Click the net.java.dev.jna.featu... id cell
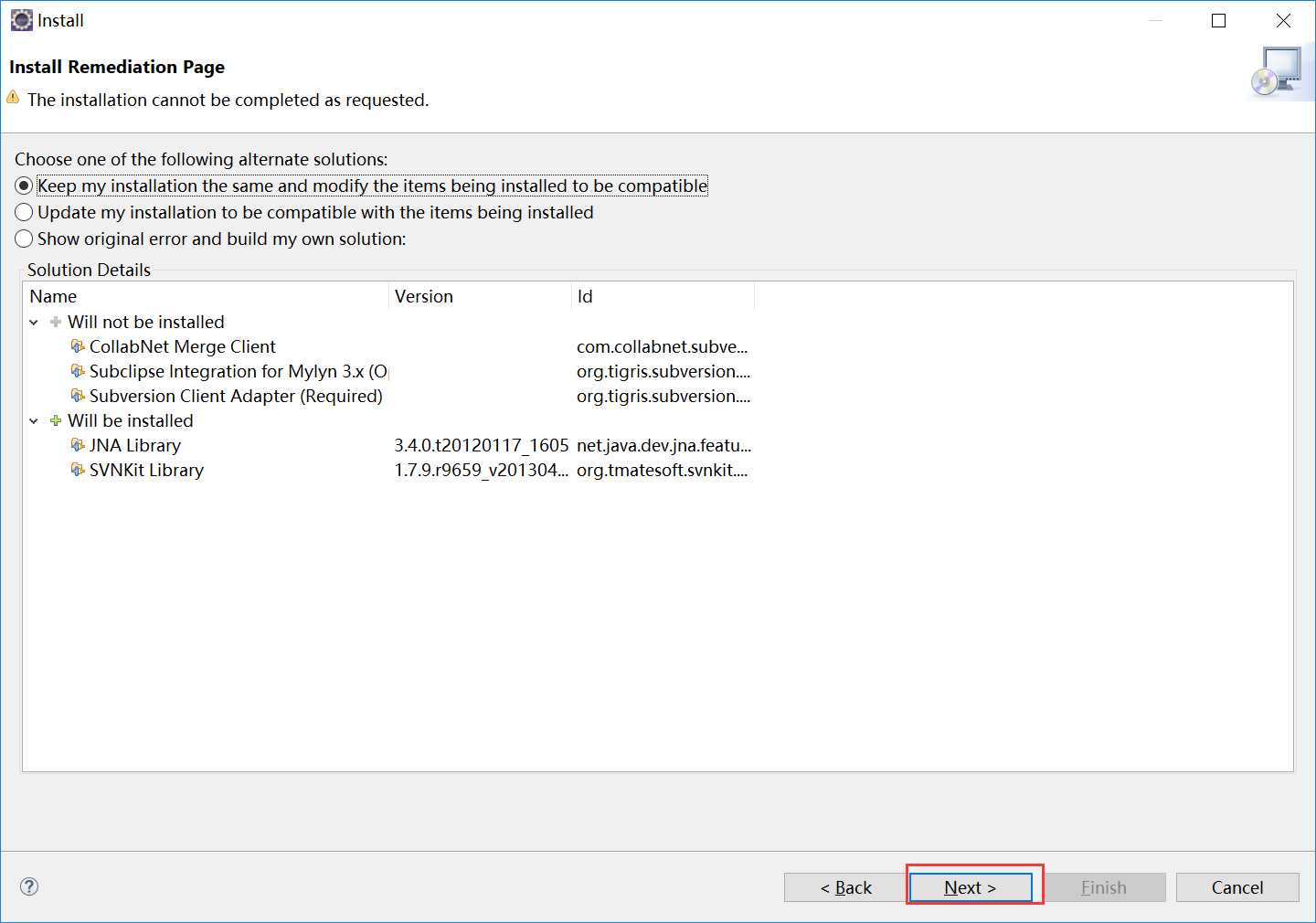 tap(664, 445)
